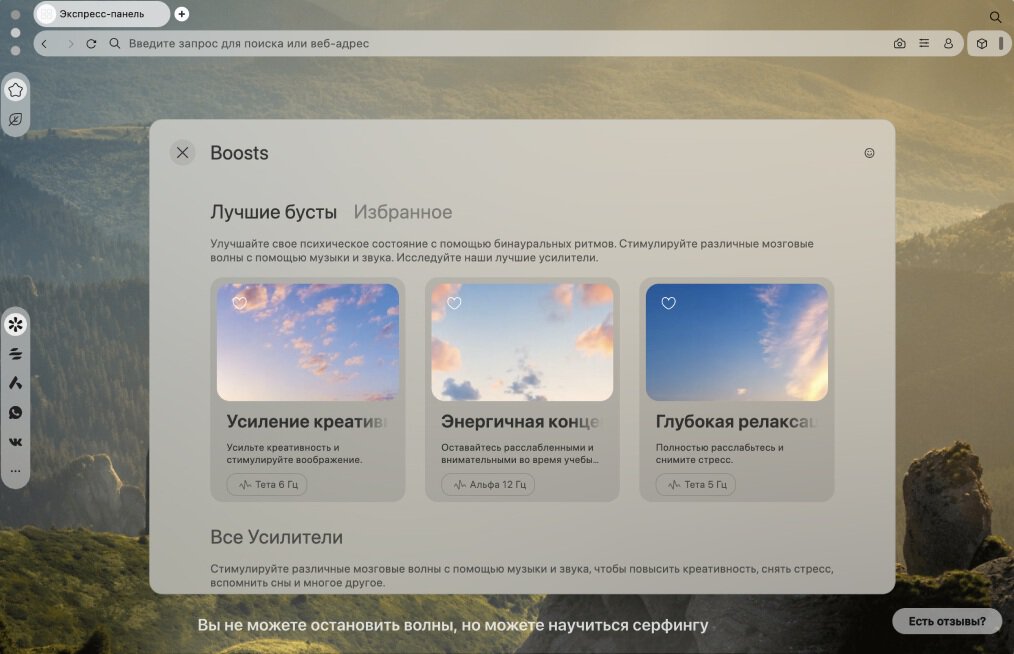Open VK in the sidebar
Screen dimensions: 1014x654
click(x=16, y=442)
